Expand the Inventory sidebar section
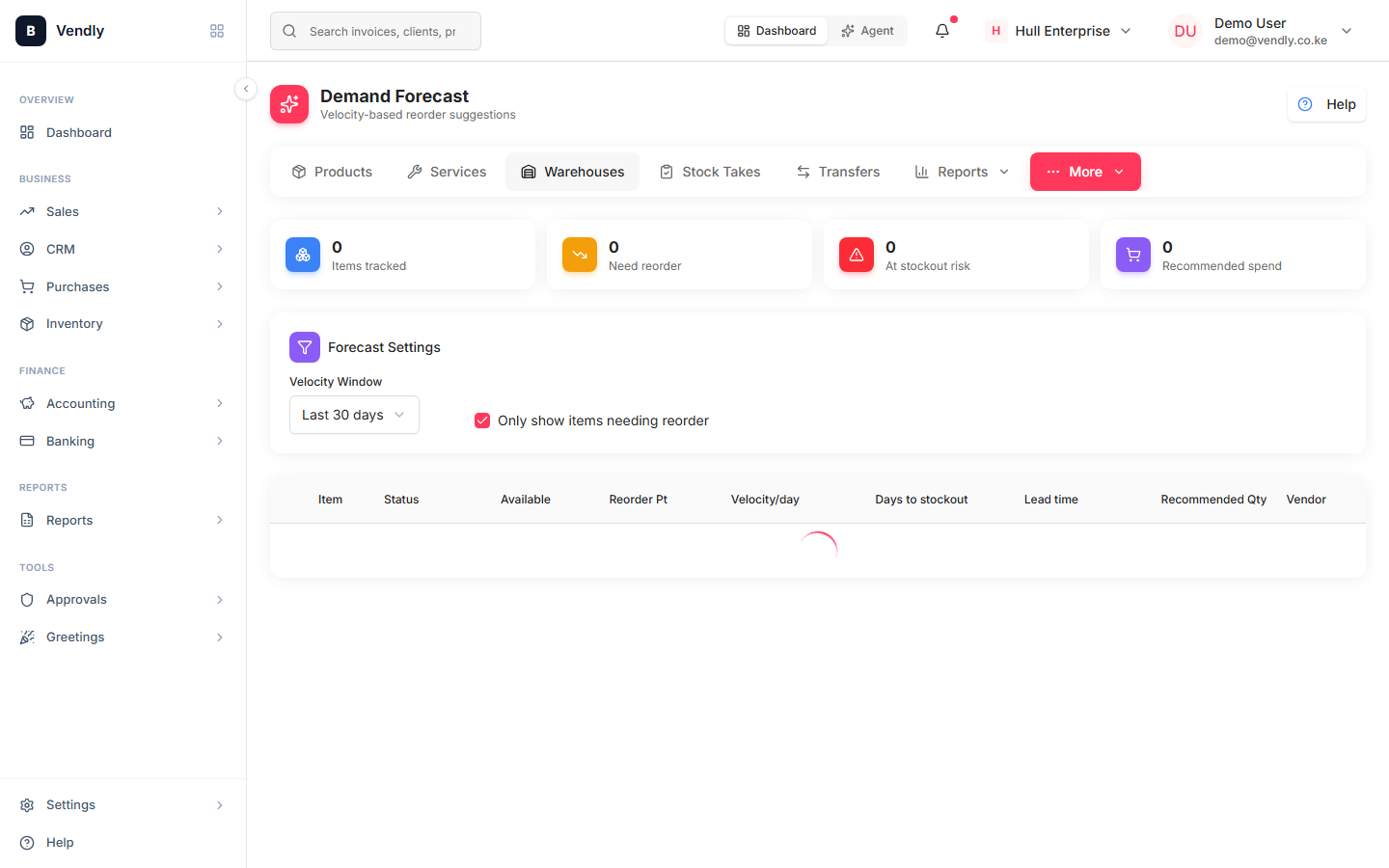1389x868 pixels. (123, 324)
